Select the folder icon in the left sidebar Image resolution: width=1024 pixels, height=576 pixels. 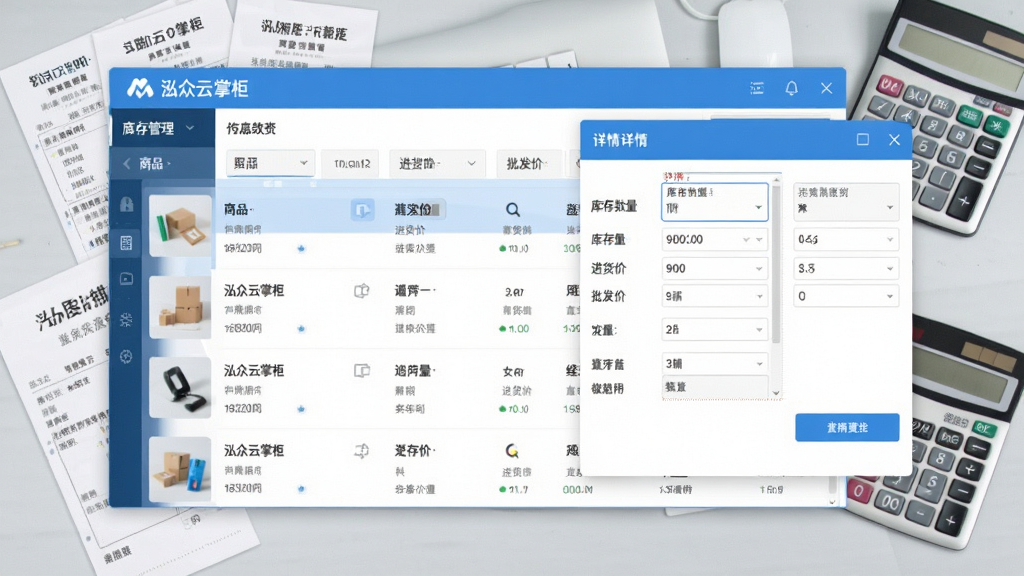[x=127, y=279]
